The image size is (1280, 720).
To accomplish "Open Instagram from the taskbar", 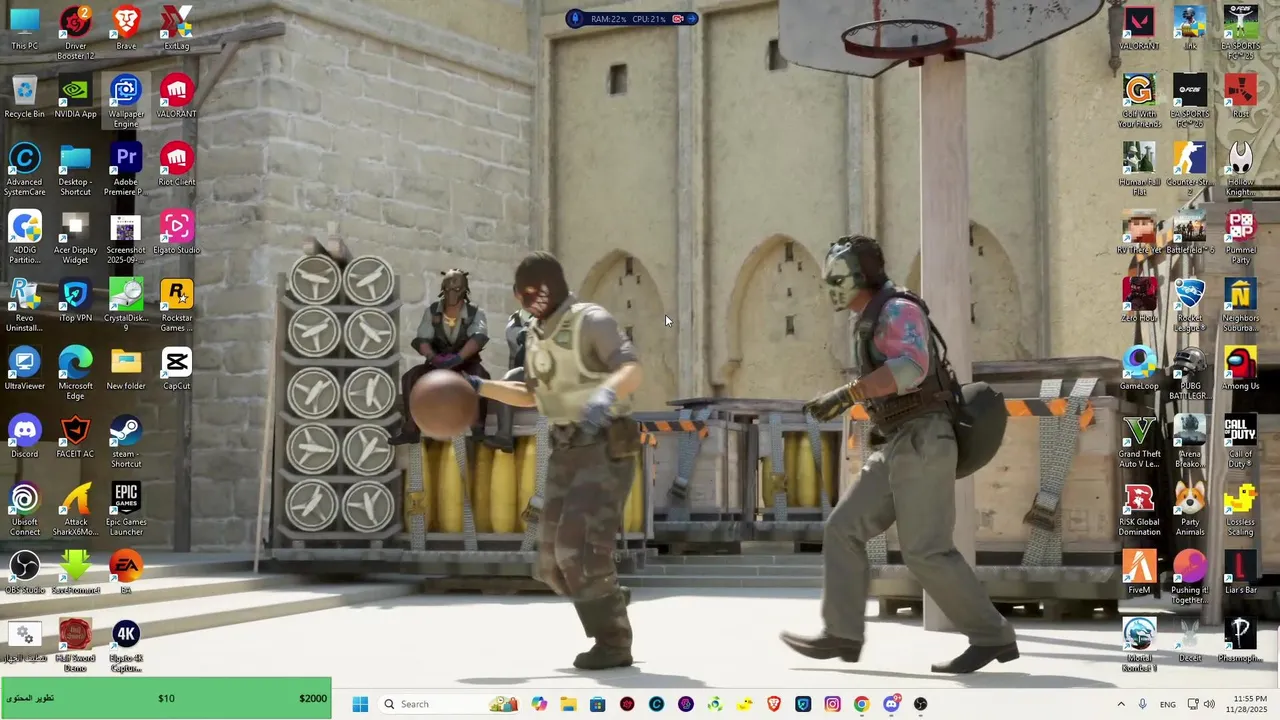I will tap(832, 704).
